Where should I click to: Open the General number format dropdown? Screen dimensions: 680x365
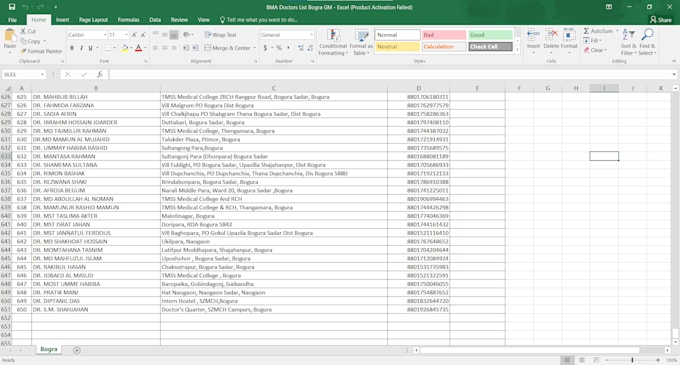311,35
